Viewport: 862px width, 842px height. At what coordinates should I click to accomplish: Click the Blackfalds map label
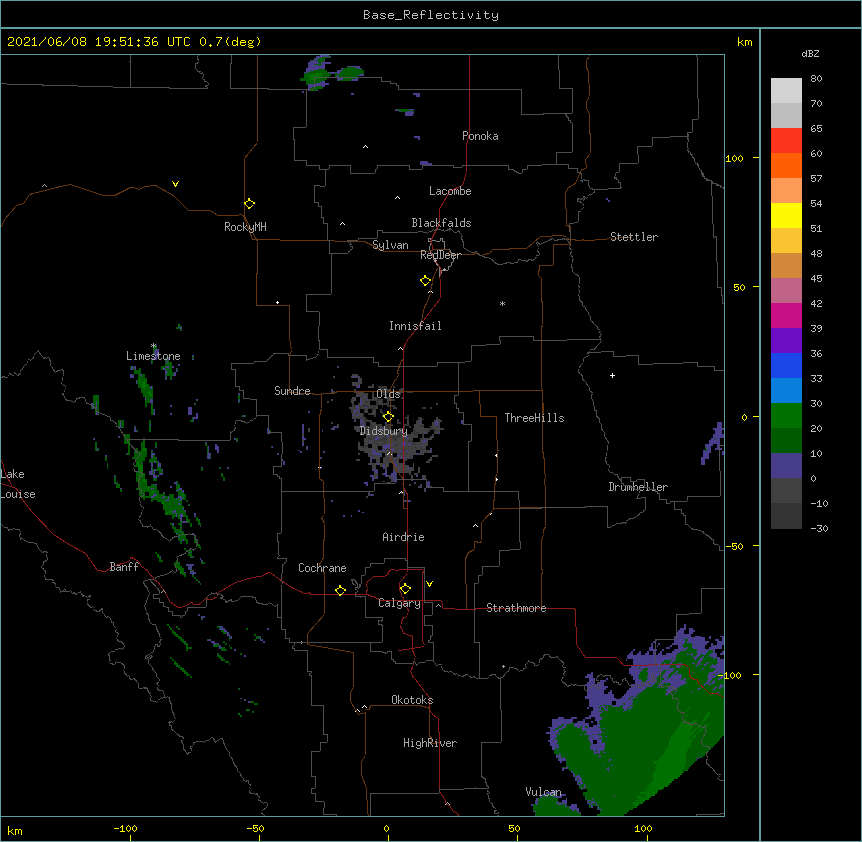tap(441, 223)
